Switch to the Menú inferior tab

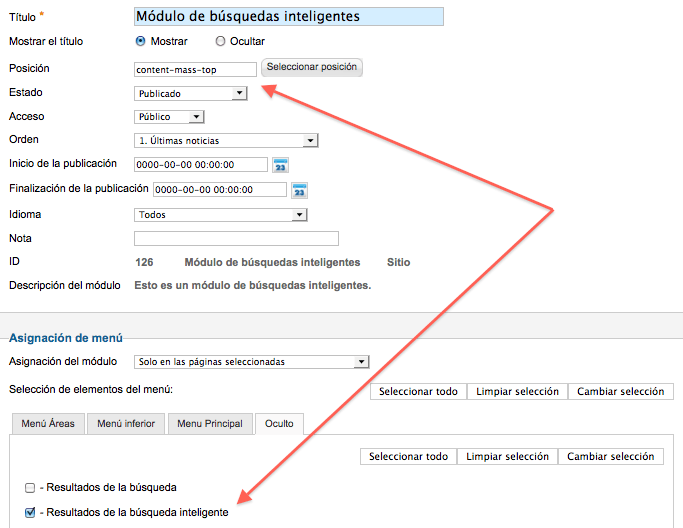(126, 423)
